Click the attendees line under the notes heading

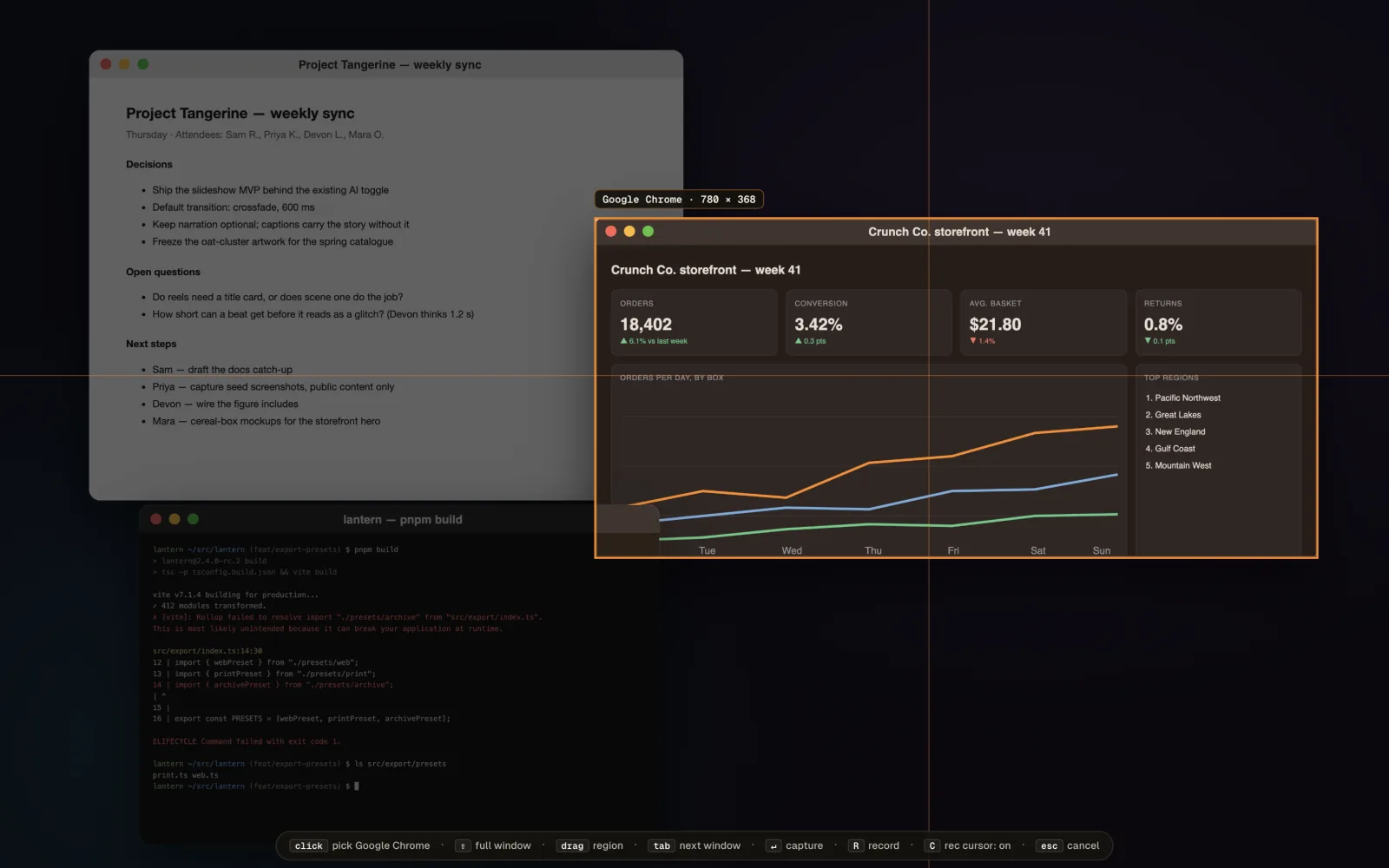254,135
